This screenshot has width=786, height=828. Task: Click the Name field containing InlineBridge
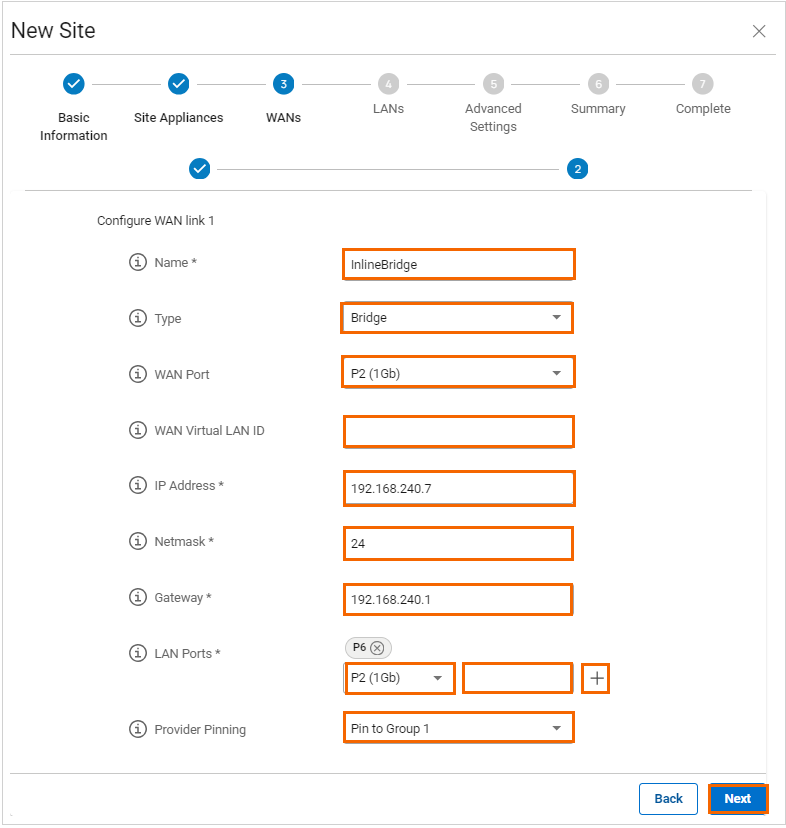click(x=457, y=264)
